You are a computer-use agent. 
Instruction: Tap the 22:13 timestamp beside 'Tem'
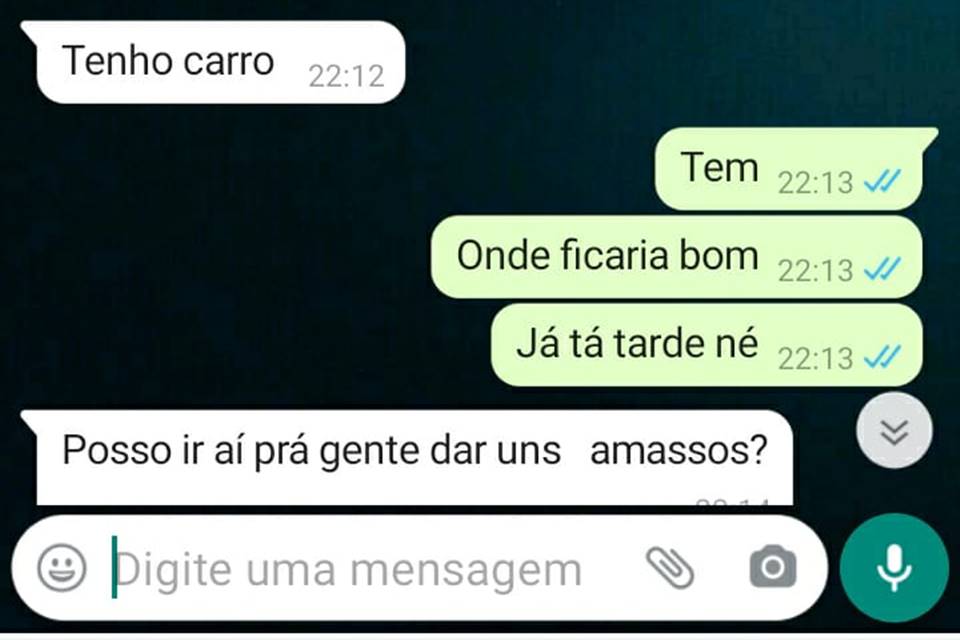tap(815, 183)
